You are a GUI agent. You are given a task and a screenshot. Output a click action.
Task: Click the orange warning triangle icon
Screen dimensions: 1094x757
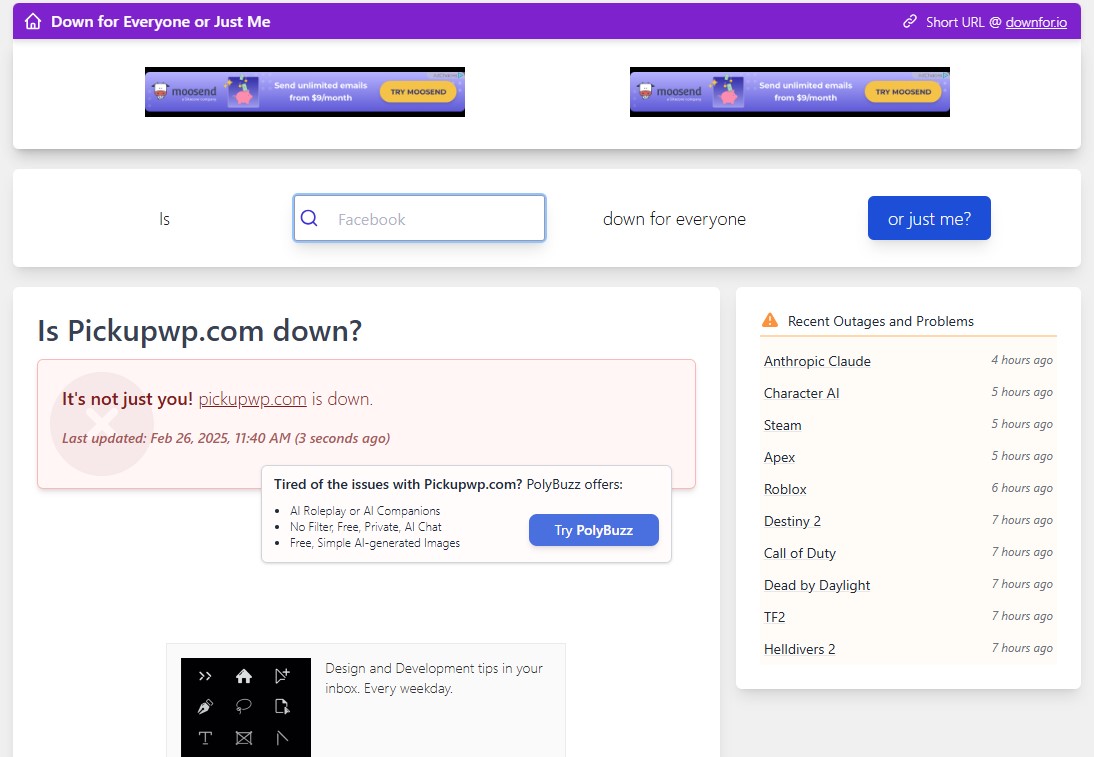pos(770,320)
